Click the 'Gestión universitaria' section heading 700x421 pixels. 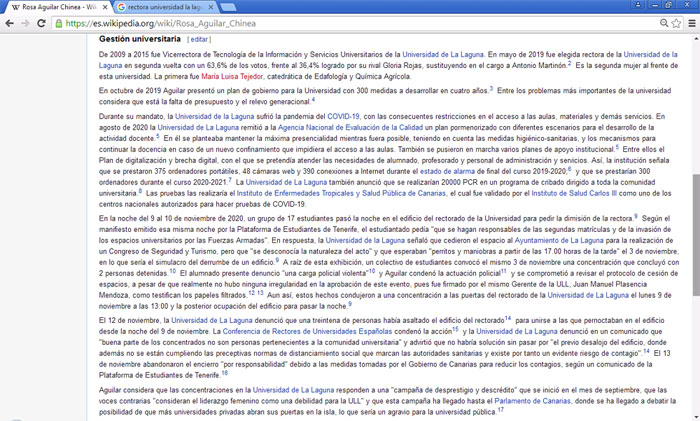[140, 39]
